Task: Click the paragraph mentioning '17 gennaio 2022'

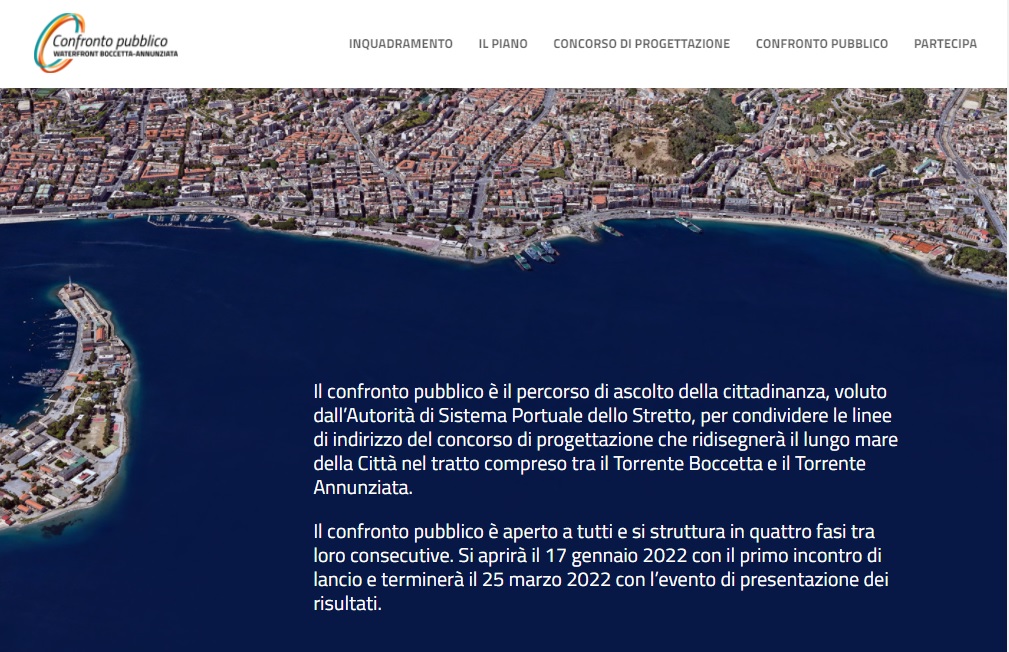Action: 600,567
